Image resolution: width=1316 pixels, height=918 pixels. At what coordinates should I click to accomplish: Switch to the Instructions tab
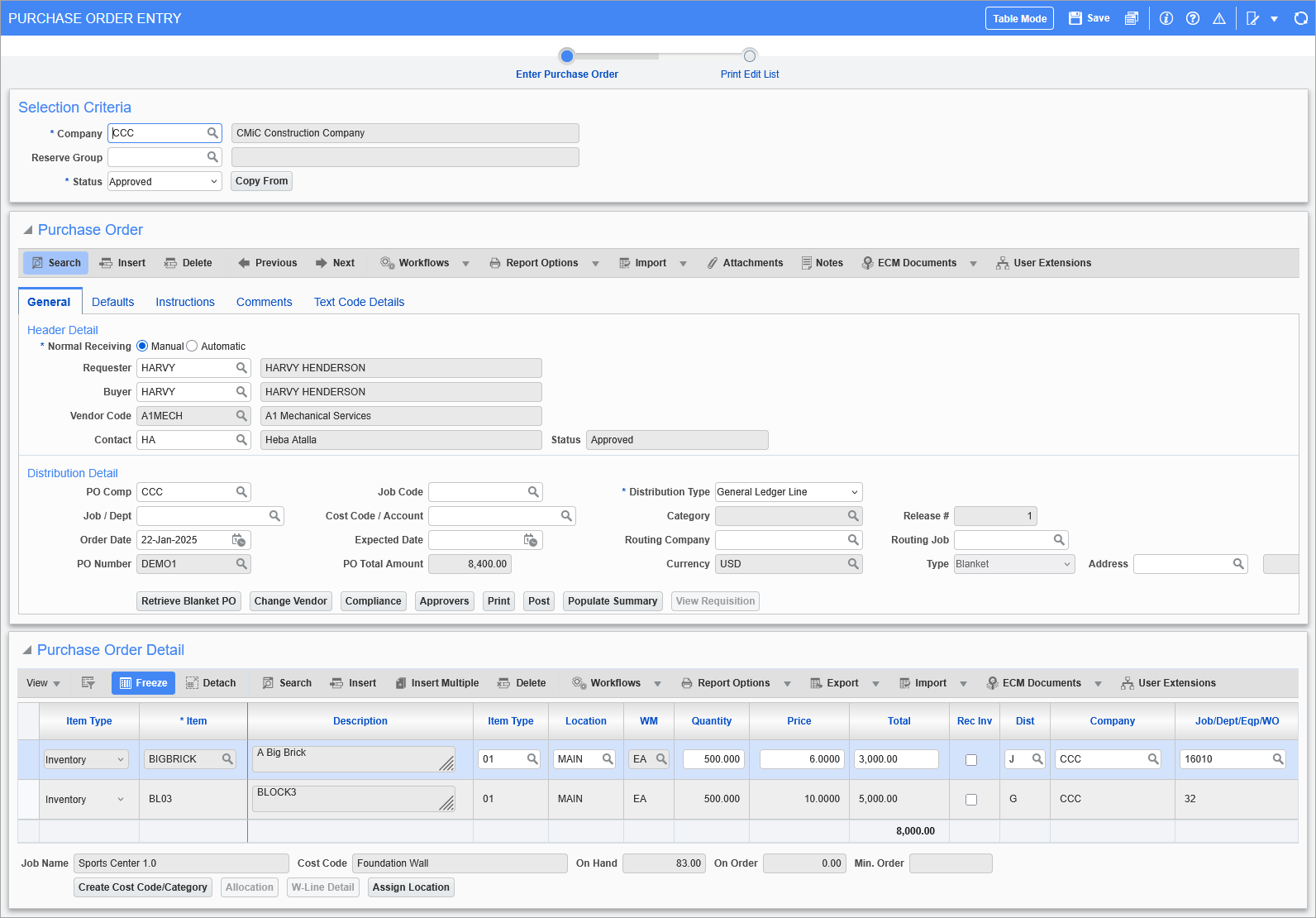point(185,302)
